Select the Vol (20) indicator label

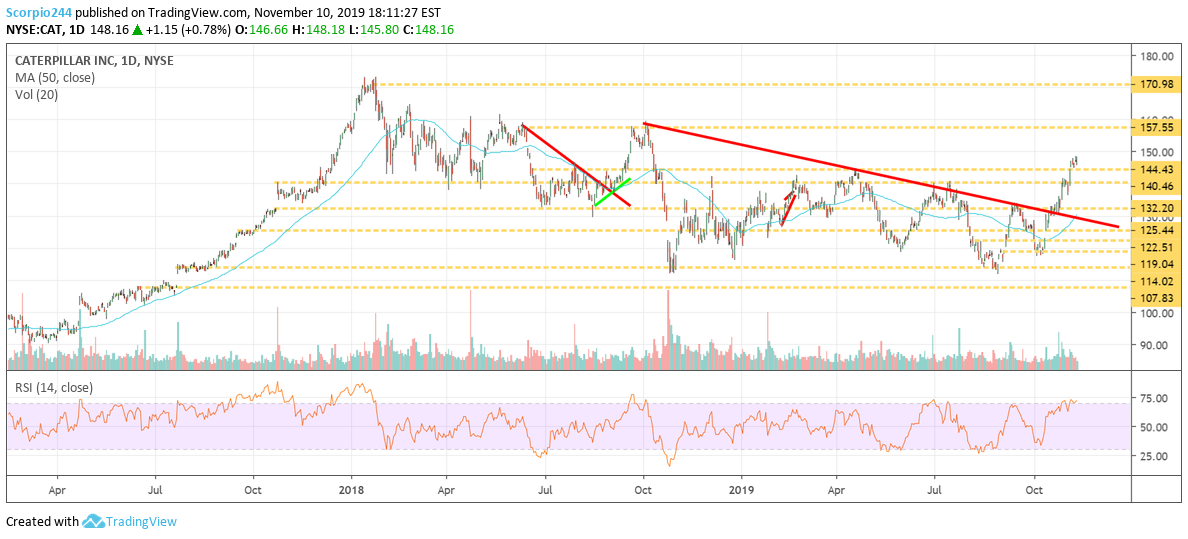click(36, 94)
